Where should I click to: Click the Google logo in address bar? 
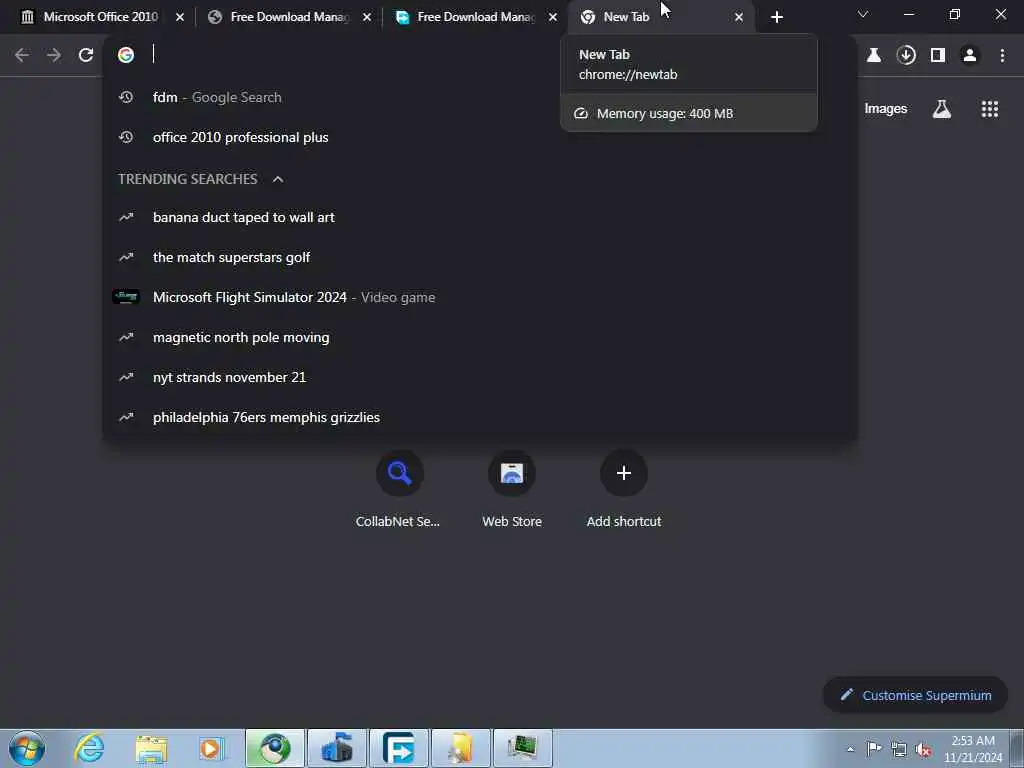(126, 55)
